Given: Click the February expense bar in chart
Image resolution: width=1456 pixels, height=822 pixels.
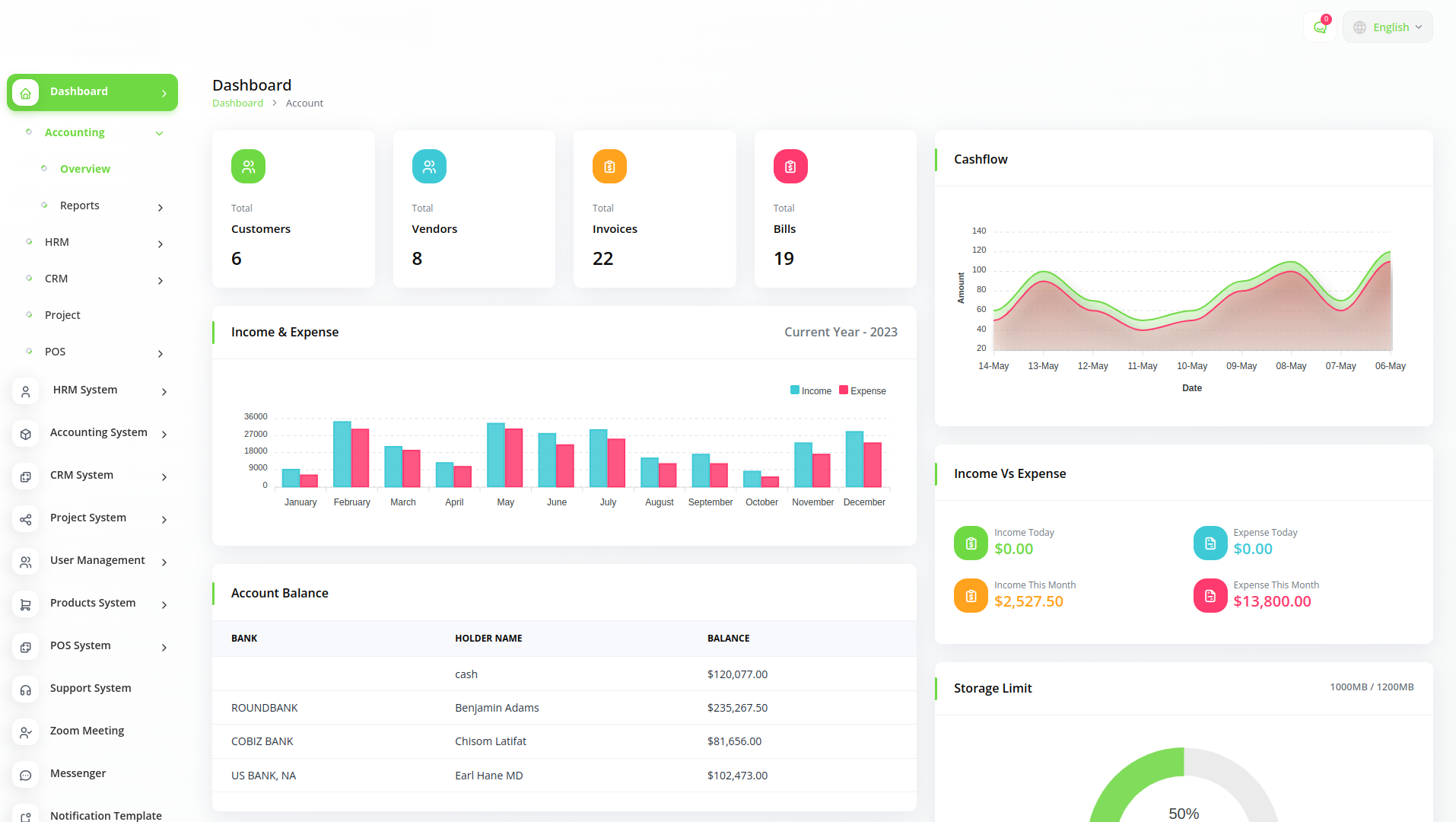Looking at the screenshot, I should tap(360, 458).
